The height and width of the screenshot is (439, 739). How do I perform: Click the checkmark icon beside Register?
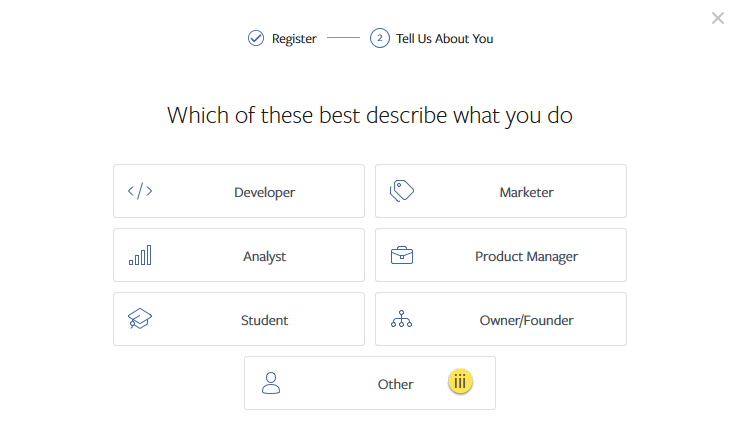pos(256,39)
